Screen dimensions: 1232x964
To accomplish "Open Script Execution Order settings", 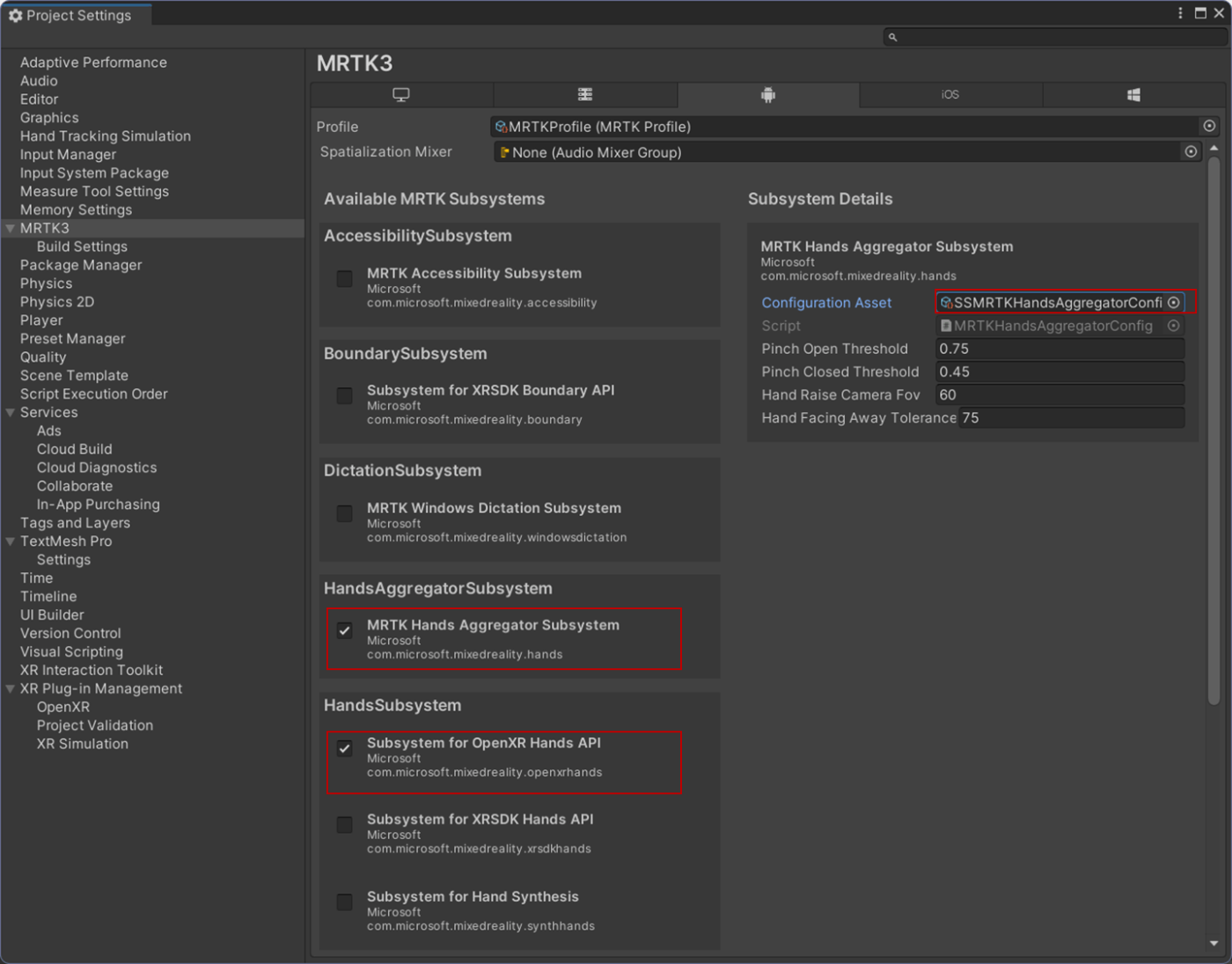I will 93,394.
